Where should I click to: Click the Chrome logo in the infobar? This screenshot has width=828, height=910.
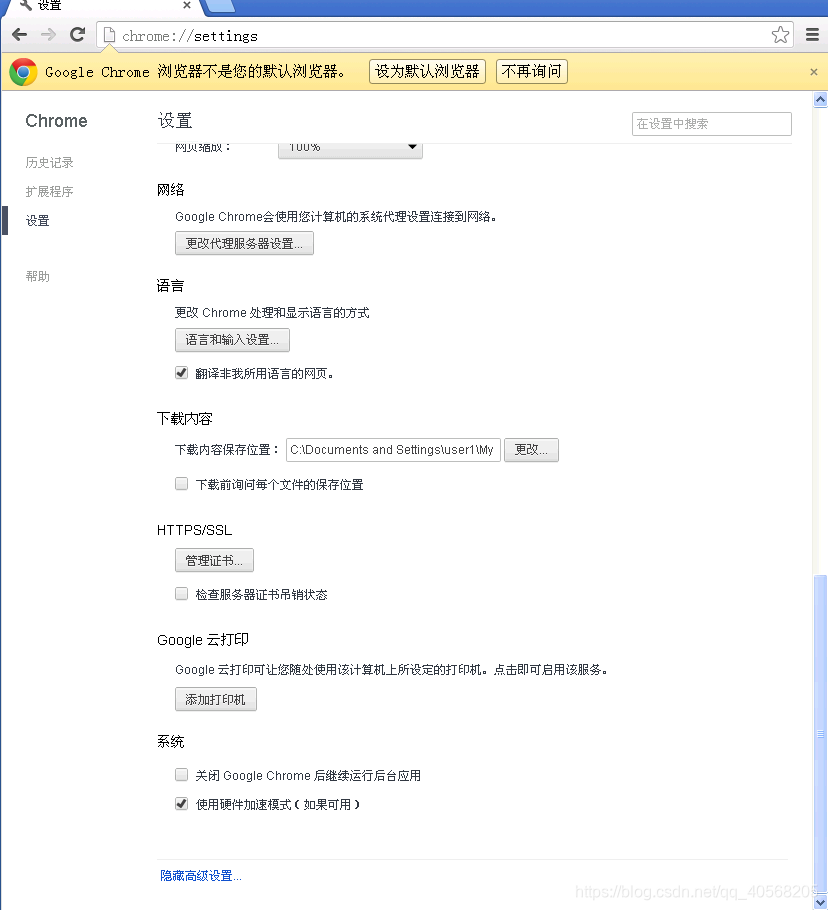tap(23, 72)
